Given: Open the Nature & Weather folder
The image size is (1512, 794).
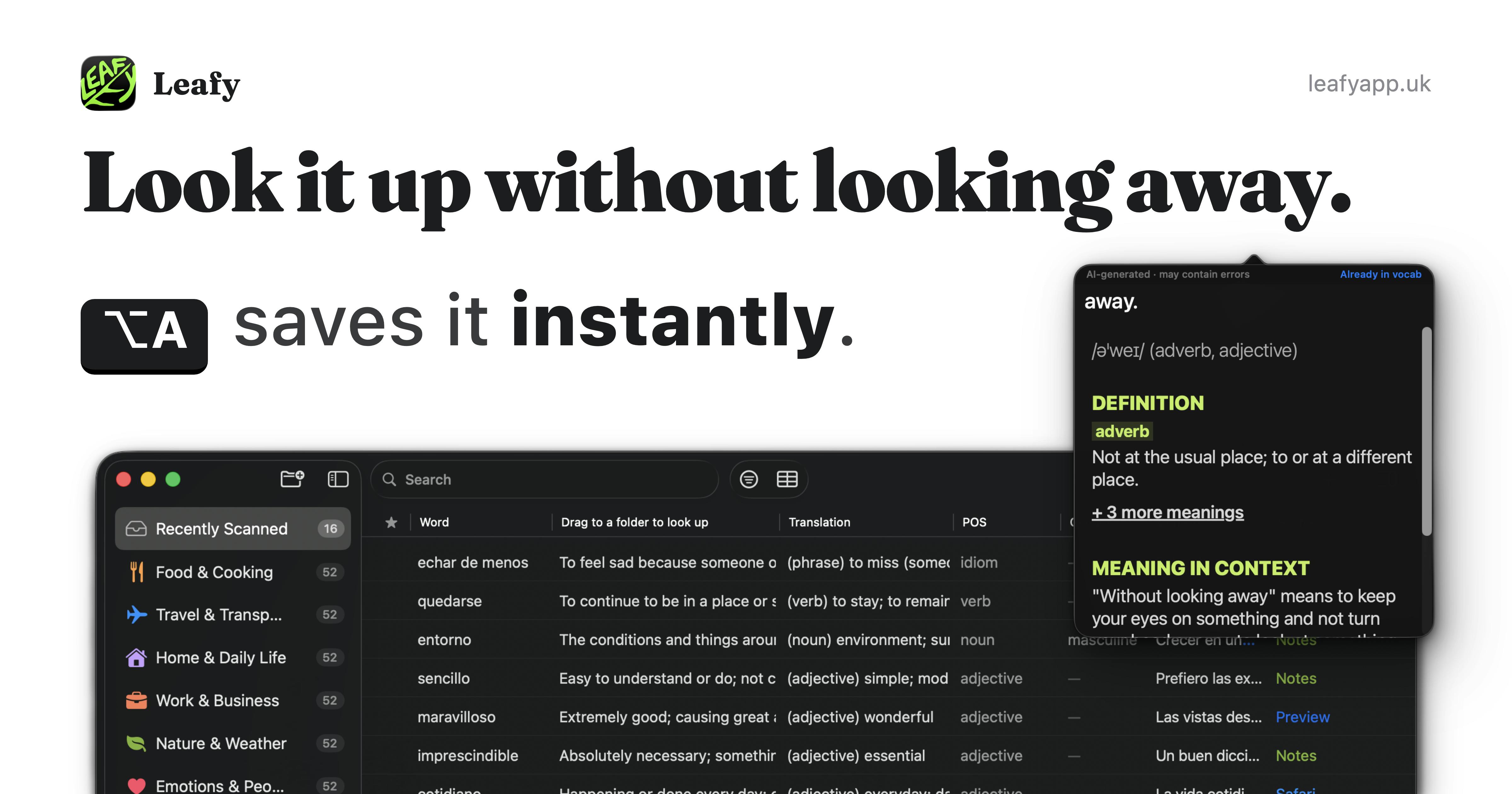Looking at the screenshot, I should [x=233, y=743].
